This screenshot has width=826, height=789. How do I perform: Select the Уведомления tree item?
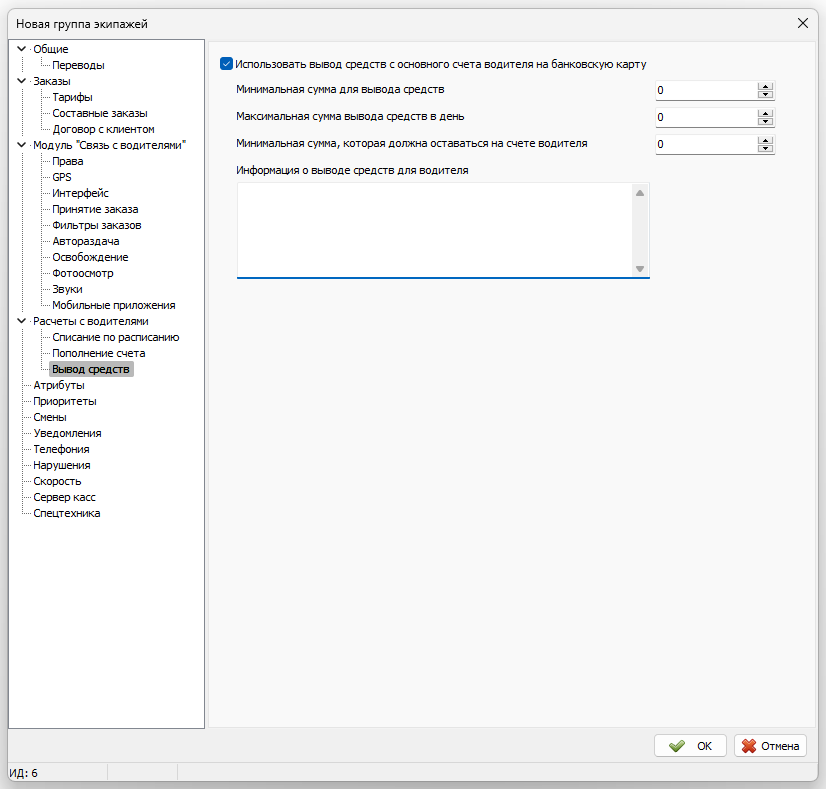(x=67, y=433)
